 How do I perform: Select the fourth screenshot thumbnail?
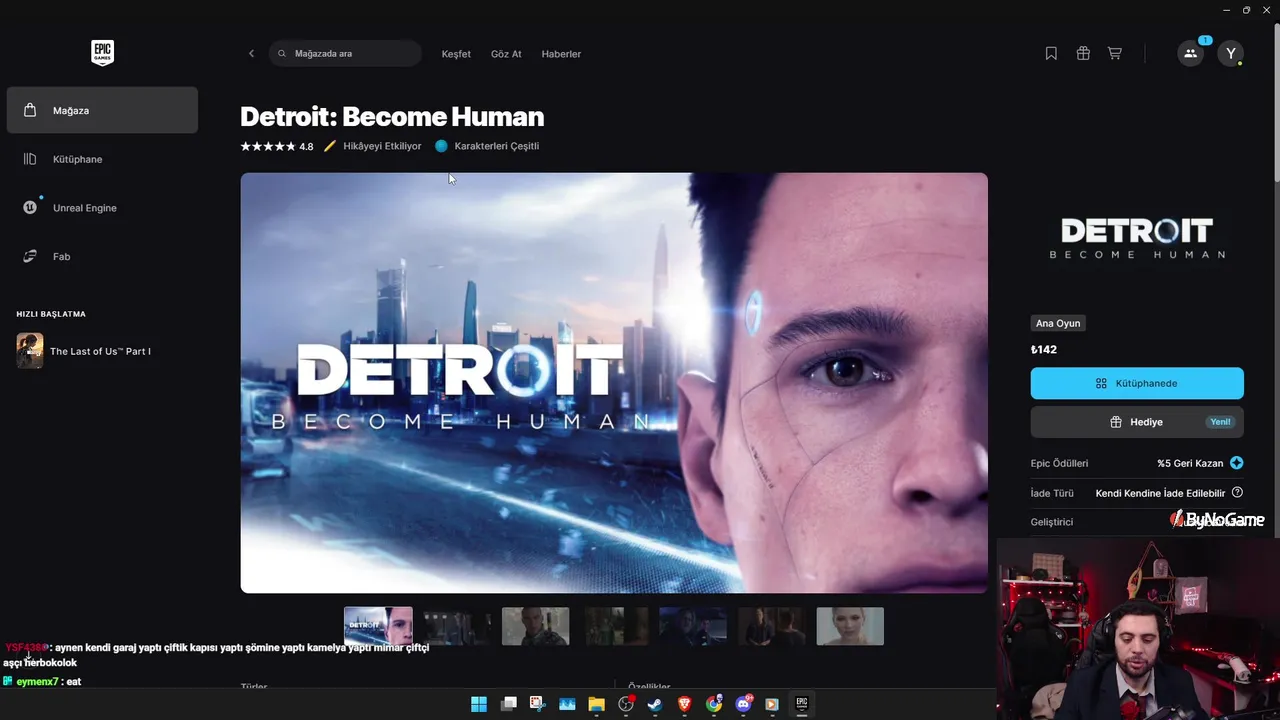click(x=614, y=626)
